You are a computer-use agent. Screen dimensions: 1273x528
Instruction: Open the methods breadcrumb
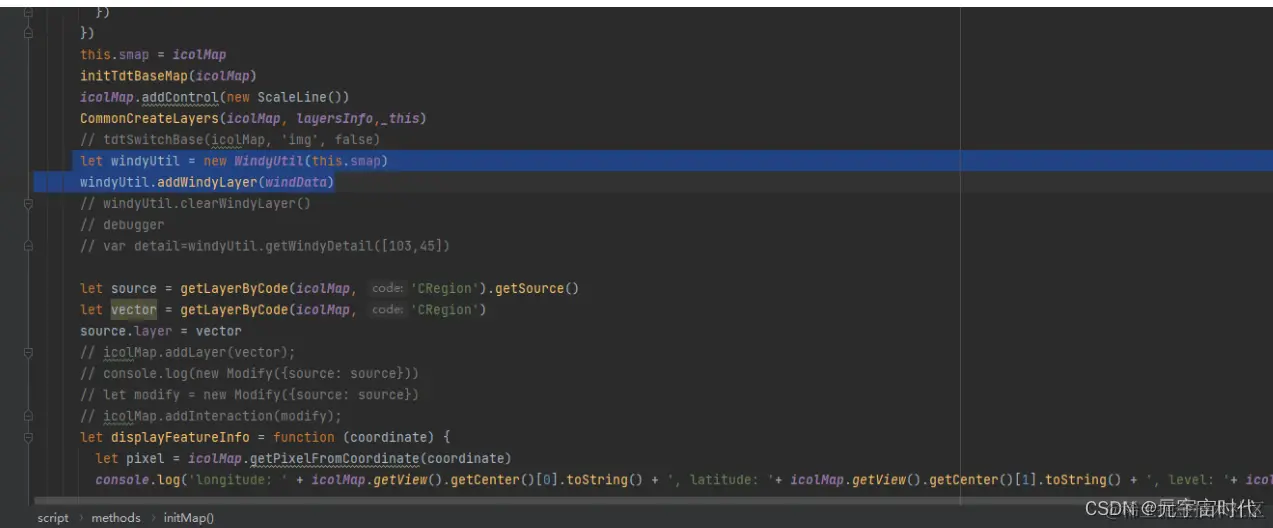(116, 518)
